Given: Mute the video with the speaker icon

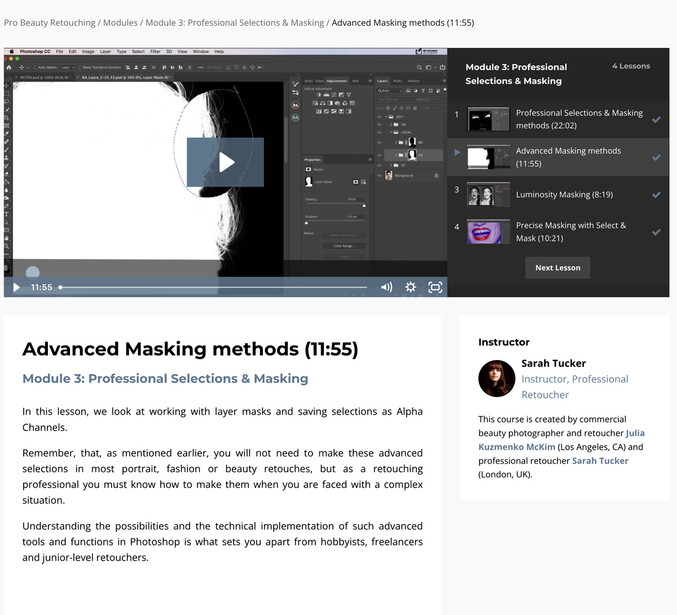Looking at the screenshot, I should coord(386,287).
